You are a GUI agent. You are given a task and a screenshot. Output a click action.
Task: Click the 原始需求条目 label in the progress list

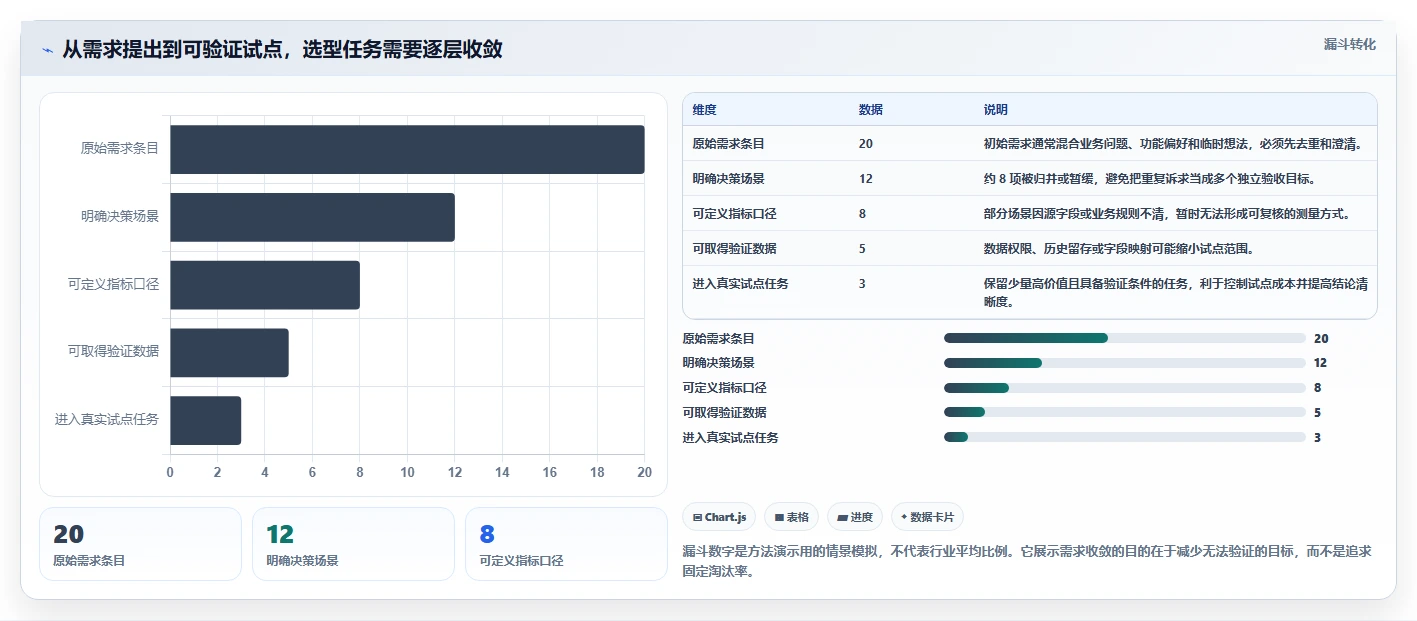tap(718, 339)
